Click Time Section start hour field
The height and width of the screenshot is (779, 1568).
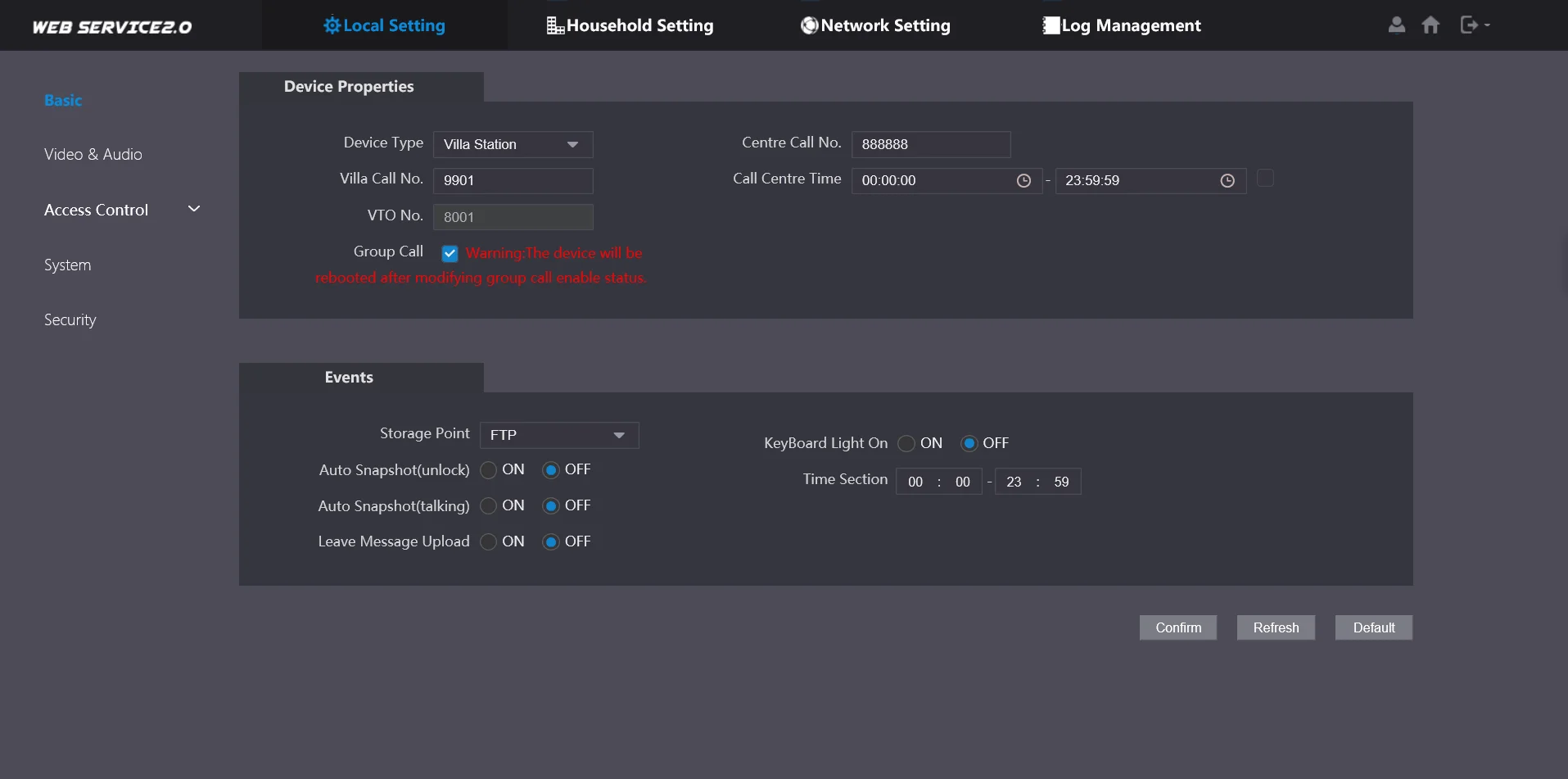915,482
